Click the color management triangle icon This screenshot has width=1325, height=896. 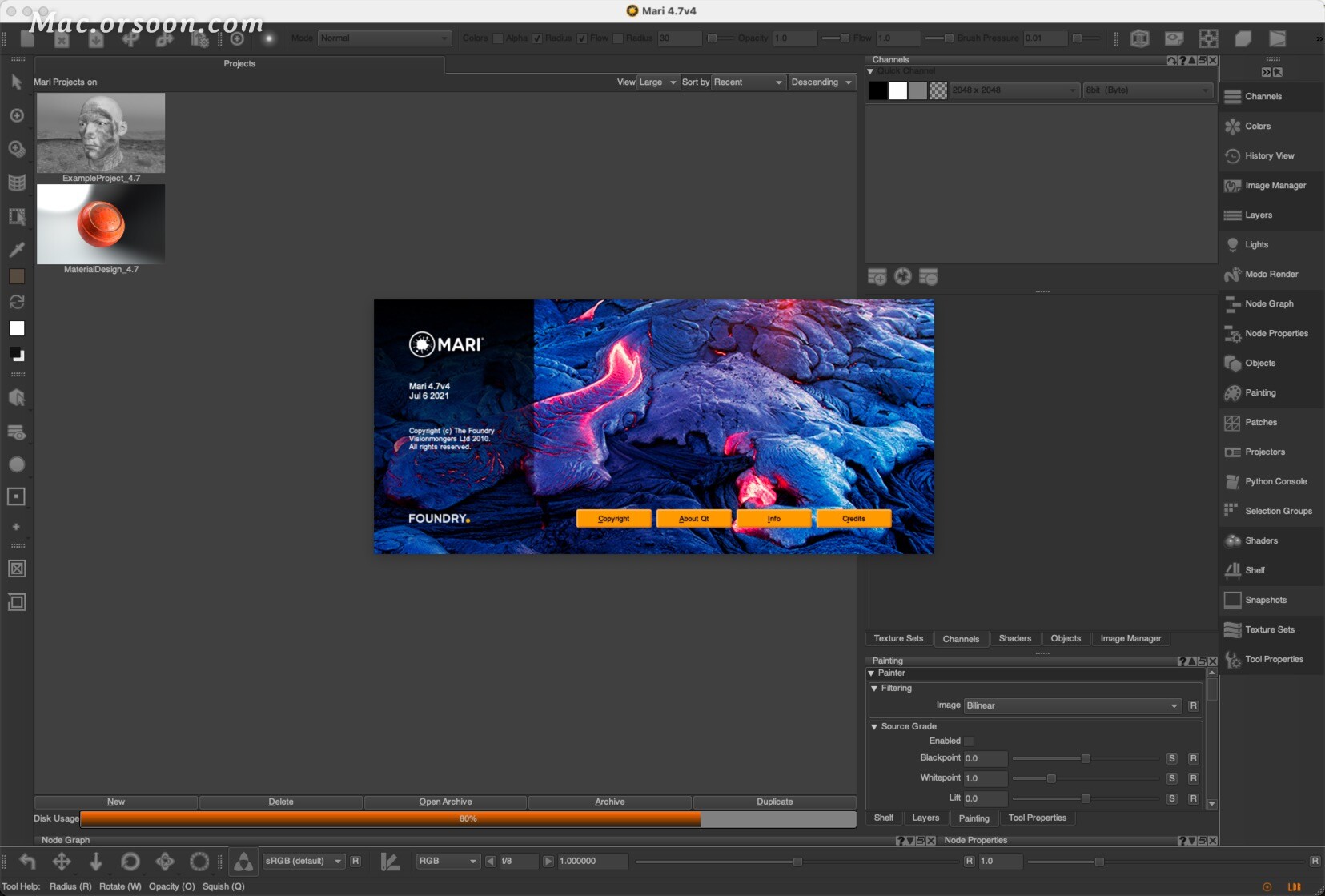click(243, 862)
